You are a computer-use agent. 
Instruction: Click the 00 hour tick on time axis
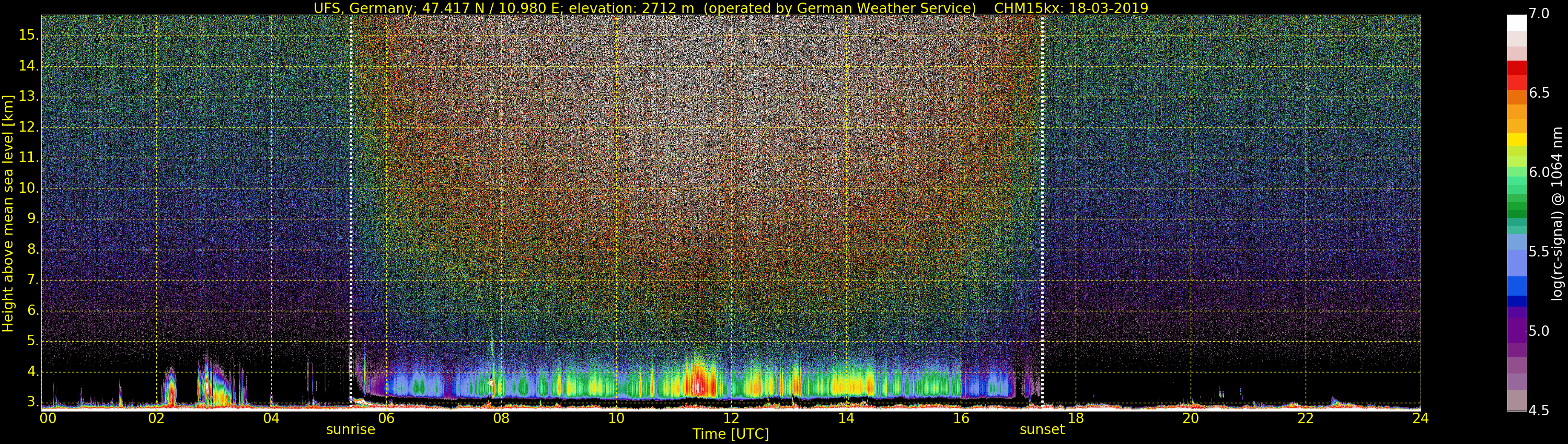[x=48, y=418]
